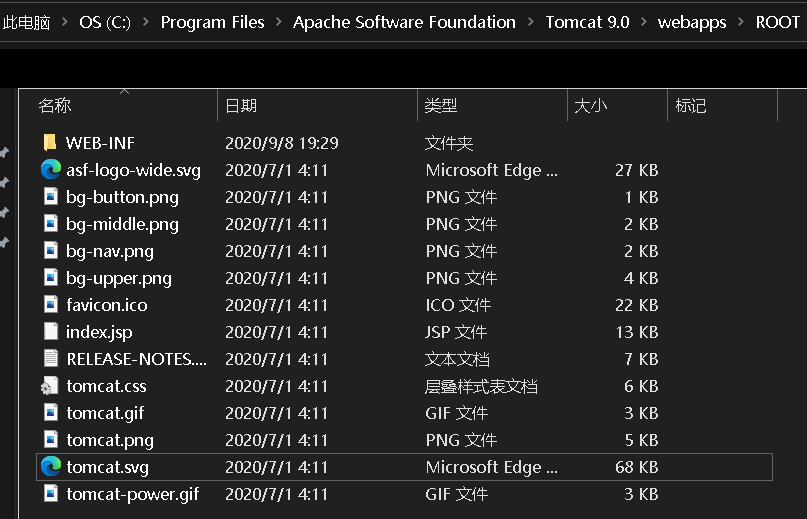The width and height of the screenshot is (807, 519).
Task: Expand the chevron after webapps
Action: 741,22
